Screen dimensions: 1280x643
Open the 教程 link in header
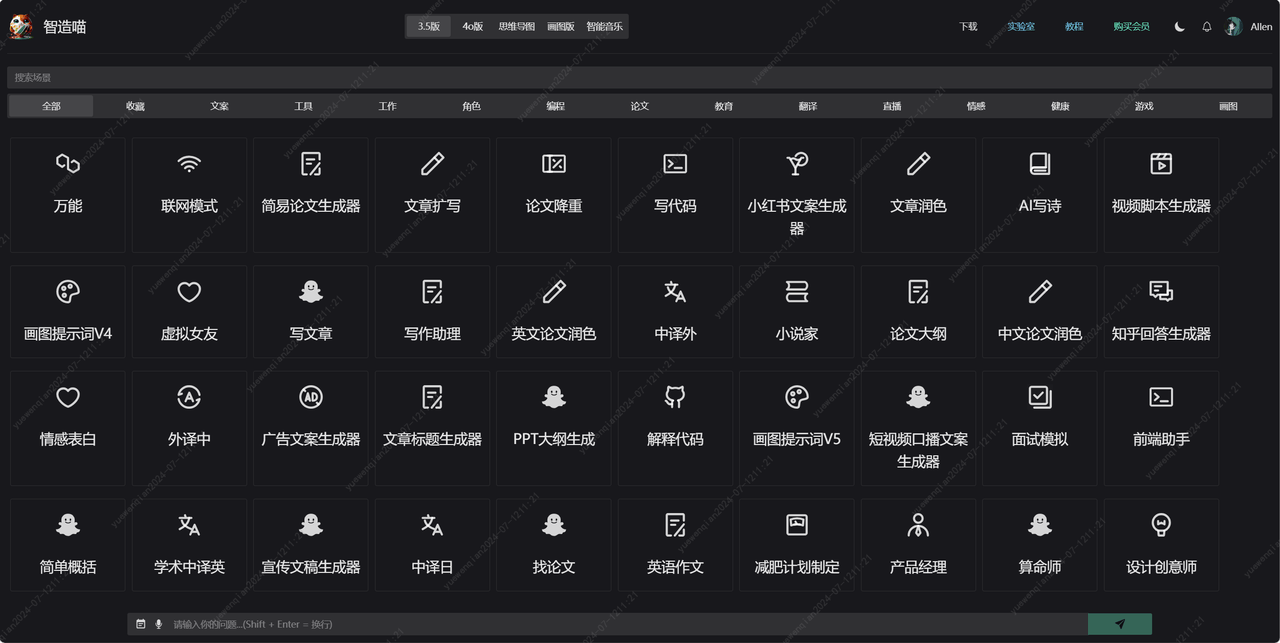1074,27
